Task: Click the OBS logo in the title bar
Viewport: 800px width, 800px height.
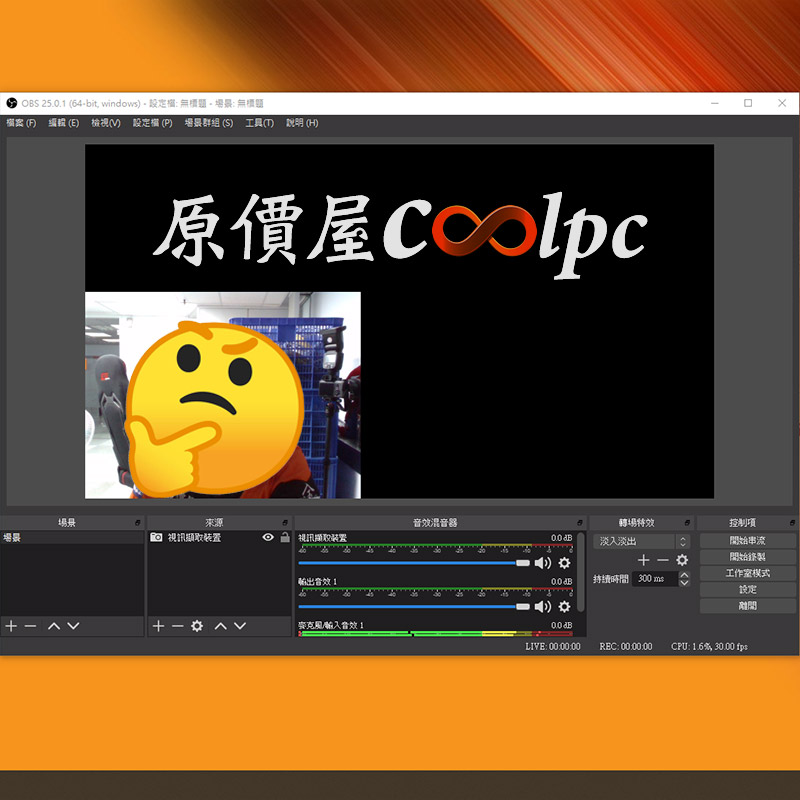Action: click(x=12, y=103)
